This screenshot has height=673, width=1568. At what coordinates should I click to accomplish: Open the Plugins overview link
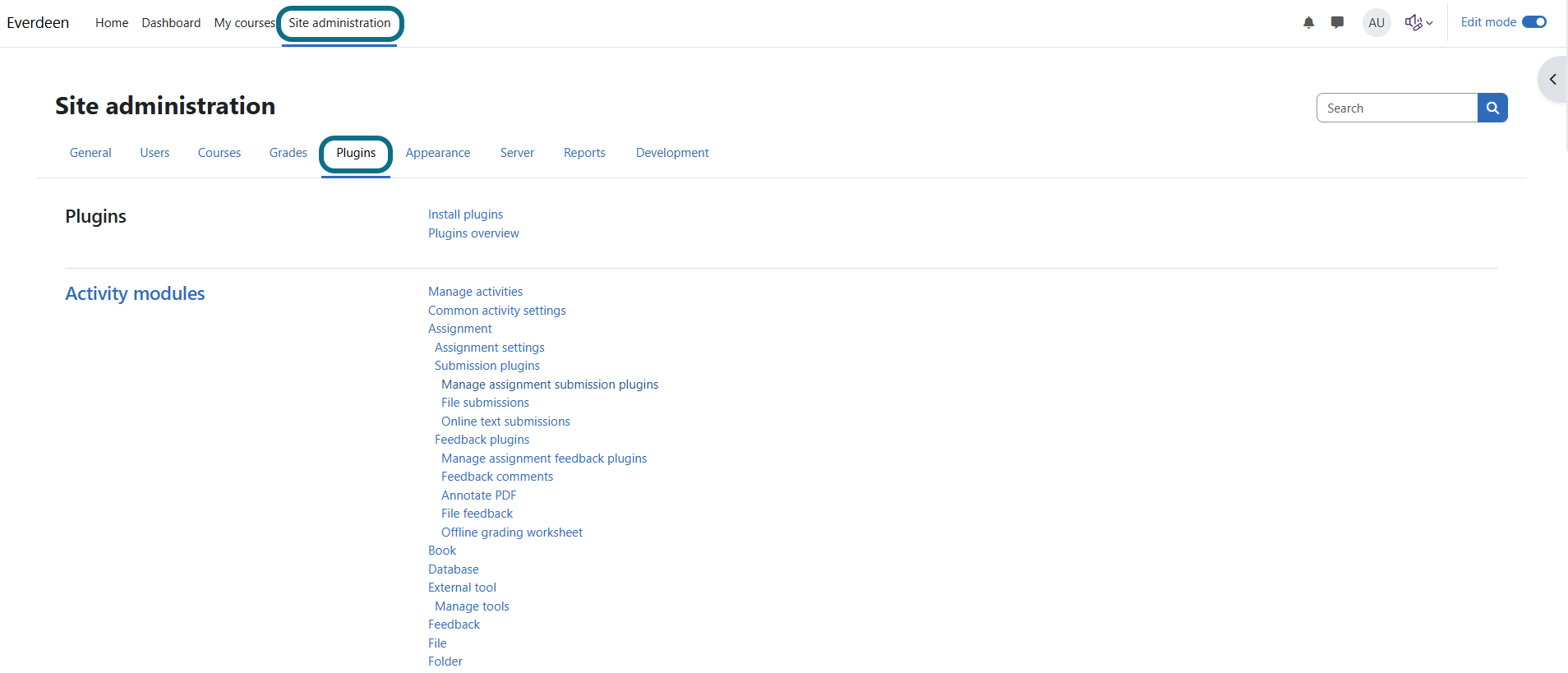(473, 233)
